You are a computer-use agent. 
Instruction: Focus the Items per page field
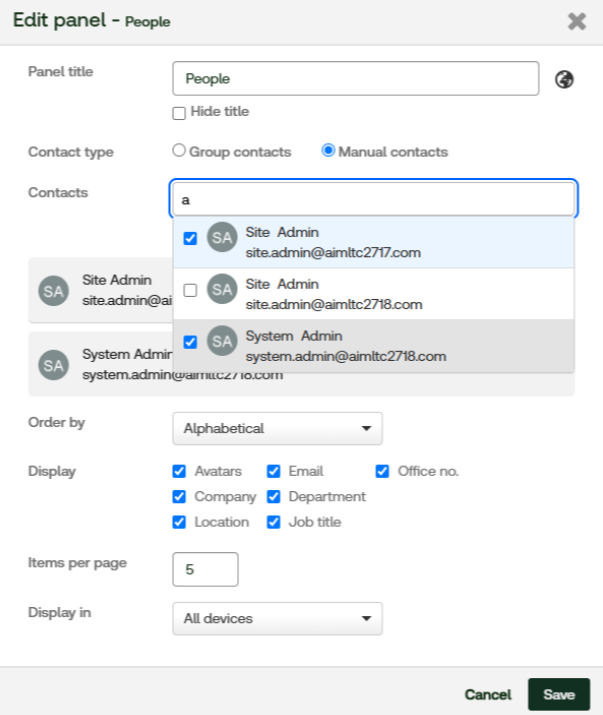tap(206, 569)
